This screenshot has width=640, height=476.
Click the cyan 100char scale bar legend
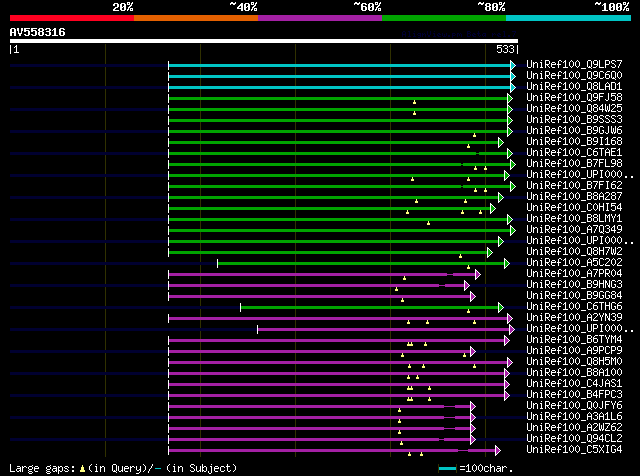tap(447, 469)
